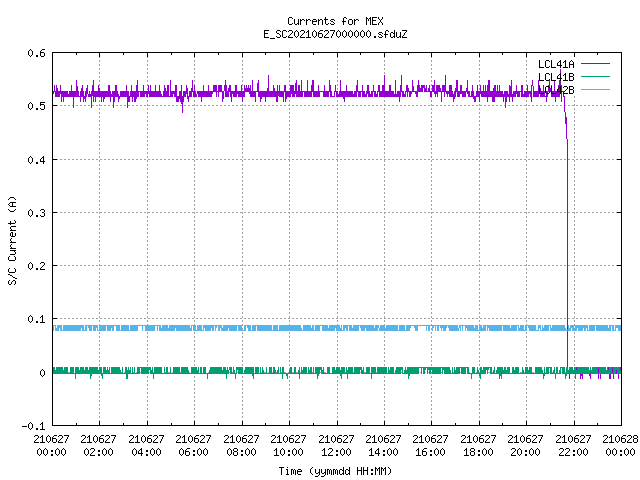
Task: Click the x-axis tick "210627 22:00"
Action: [x=573, y=445]
